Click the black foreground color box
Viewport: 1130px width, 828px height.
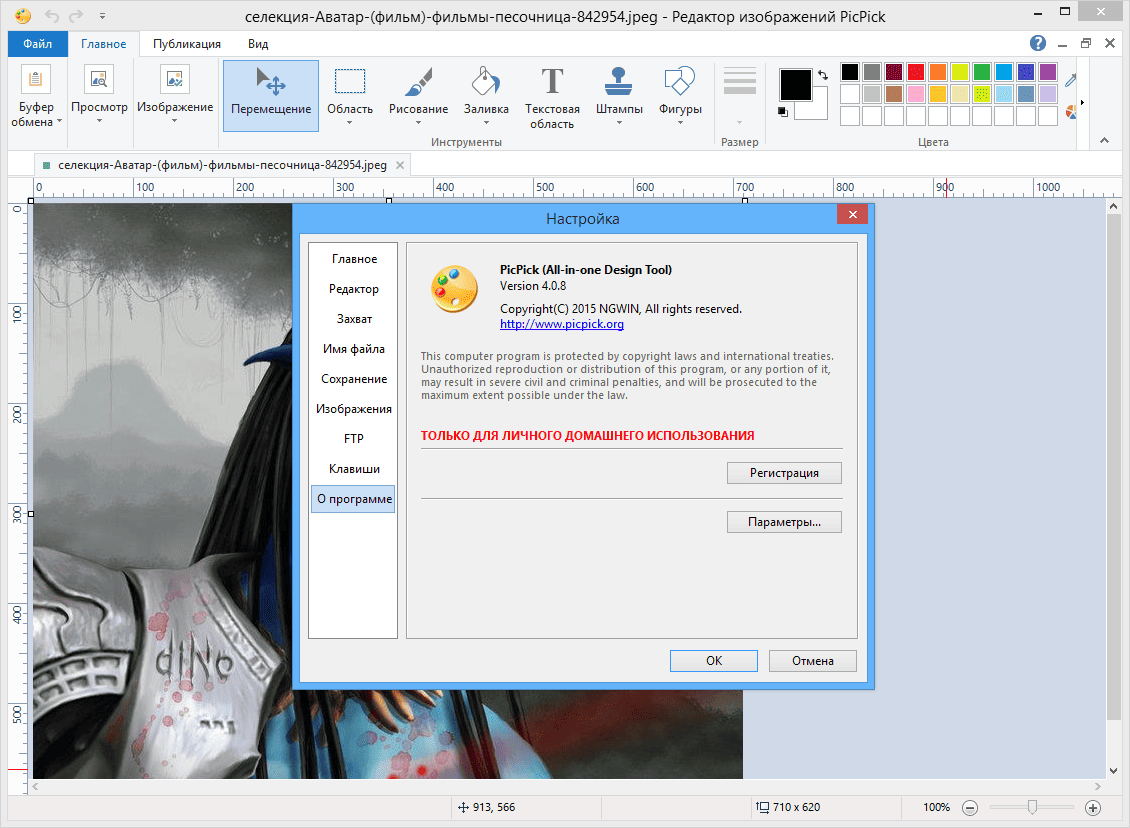[x=796, y=85]
